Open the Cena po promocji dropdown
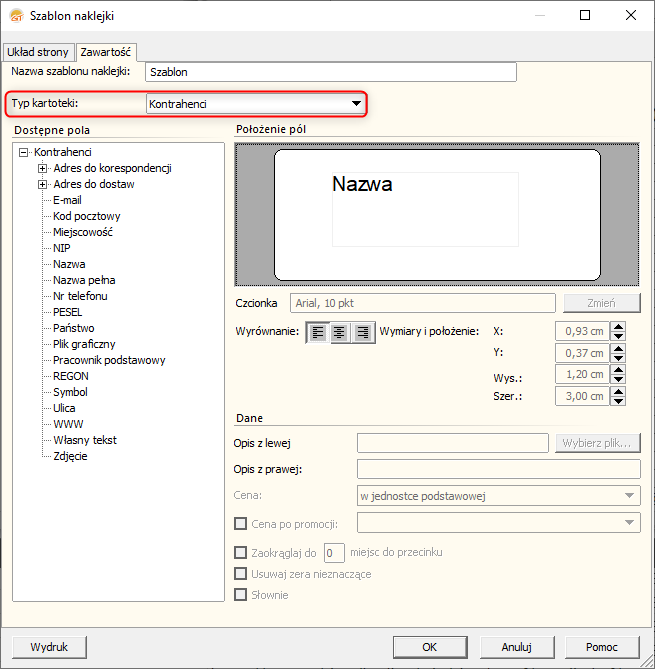This screenshot has width=655, height=669. tap(629, 523)
